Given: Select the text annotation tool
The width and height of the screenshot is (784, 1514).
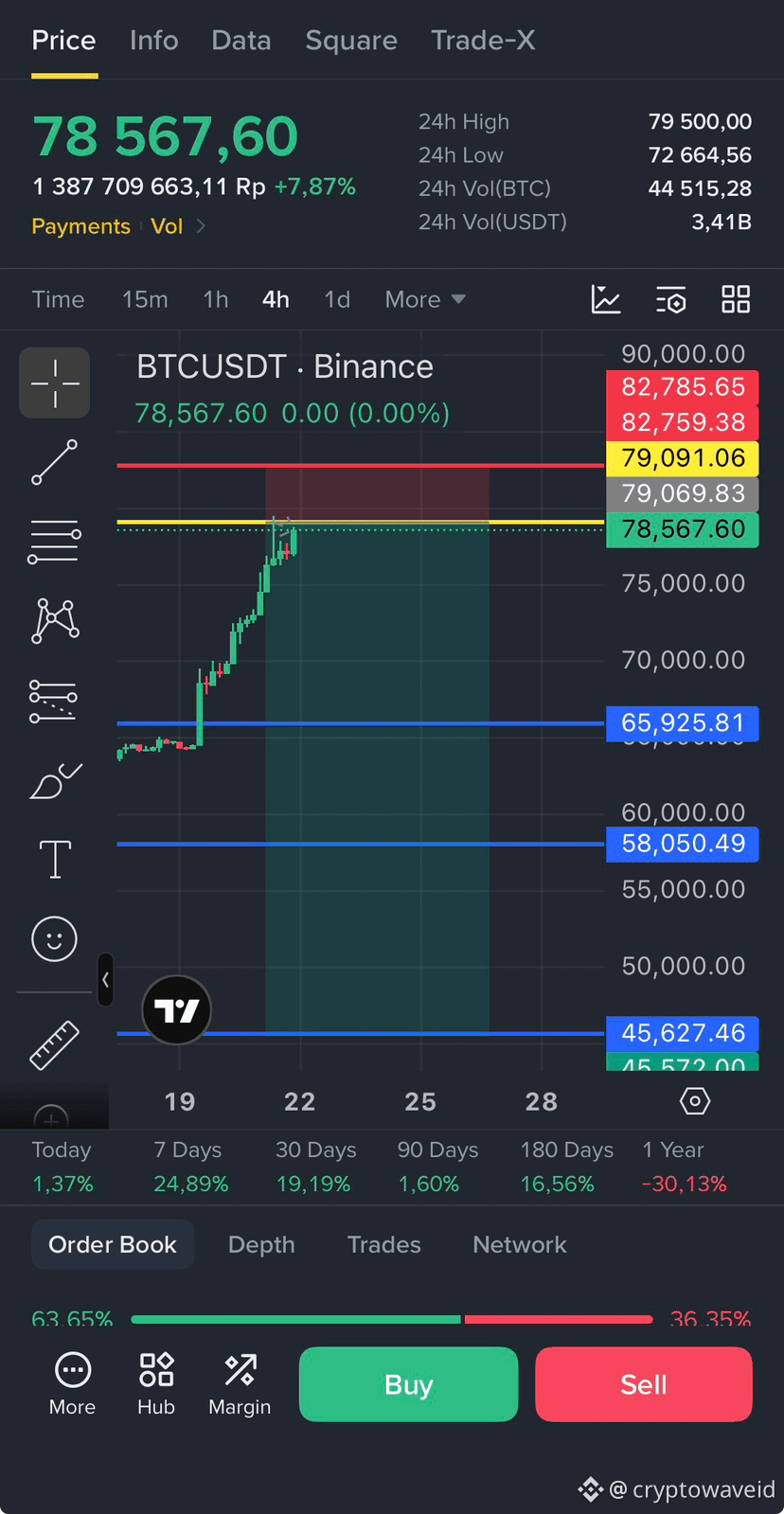Looking at the screenshot, I should [x=54, y=860].
